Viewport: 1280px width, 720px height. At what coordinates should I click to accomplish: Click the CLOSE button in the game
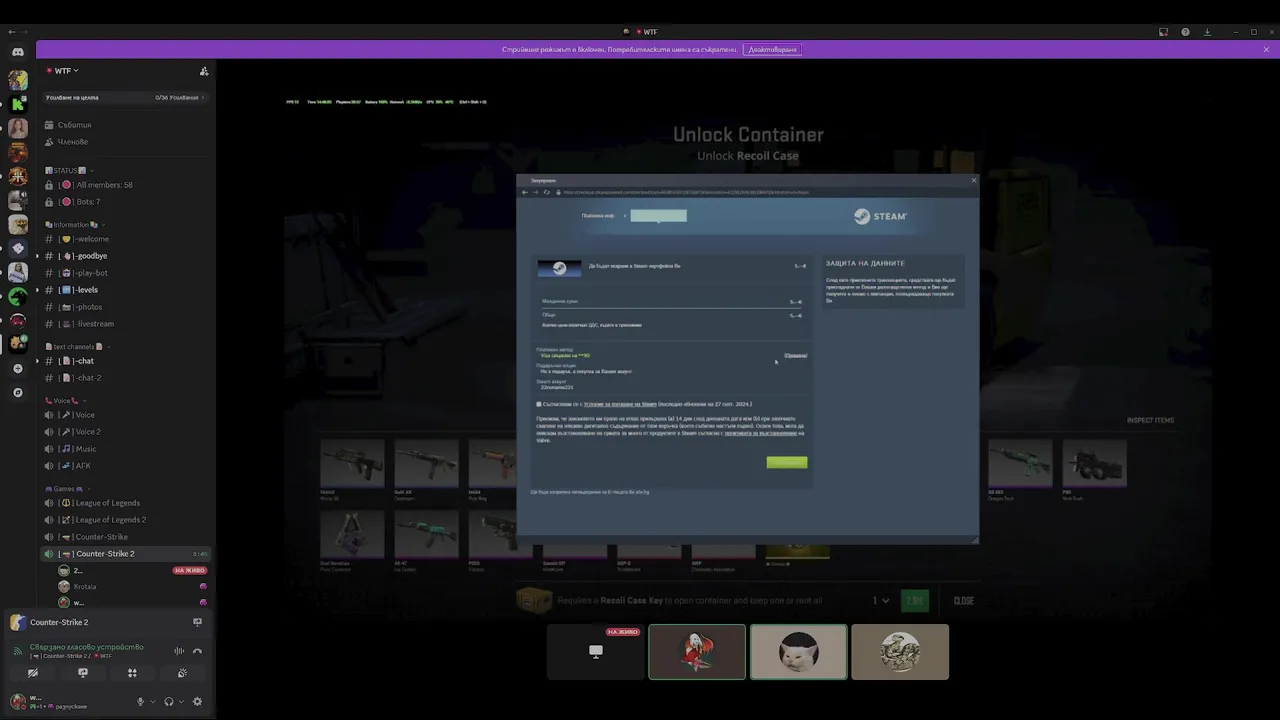point(964,601)
